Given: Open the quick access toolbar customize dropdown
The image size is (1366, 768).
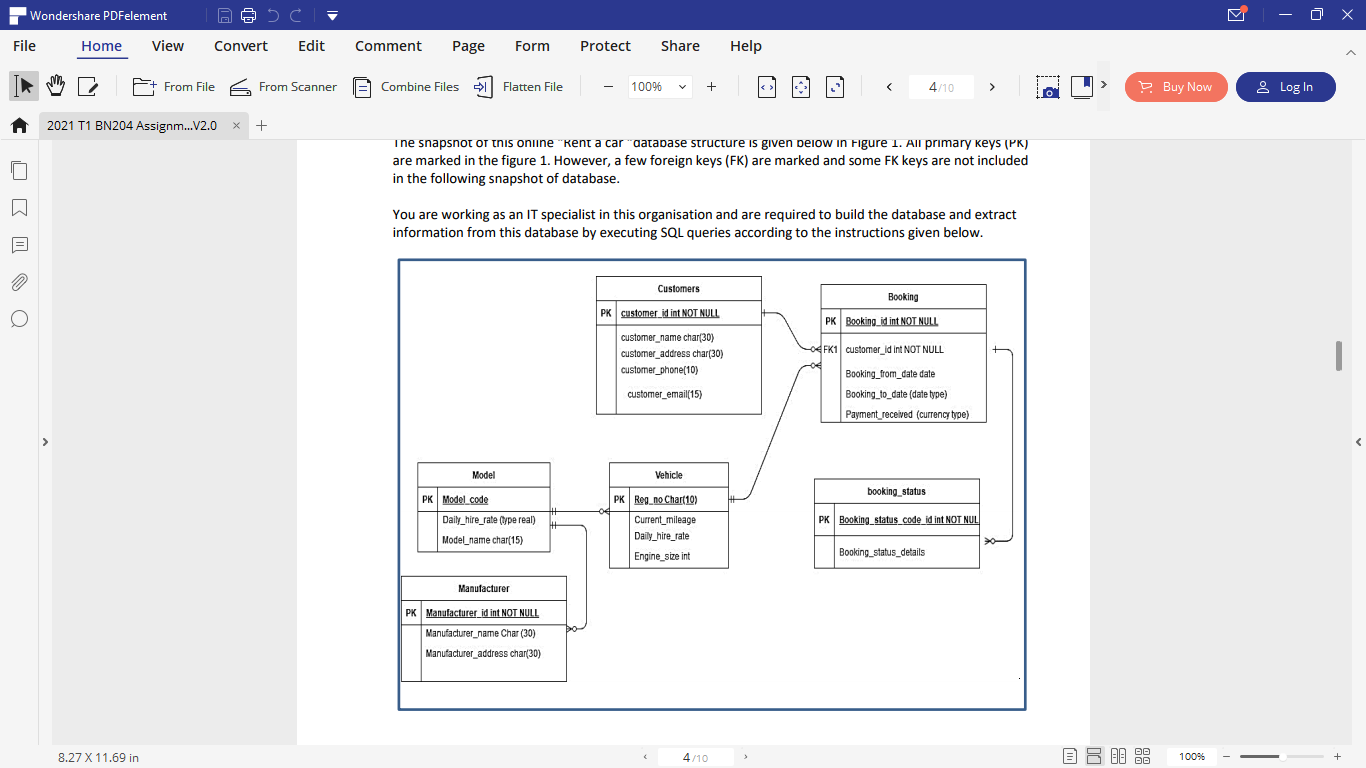Looking at the screenshot, I should coord(332,16).
